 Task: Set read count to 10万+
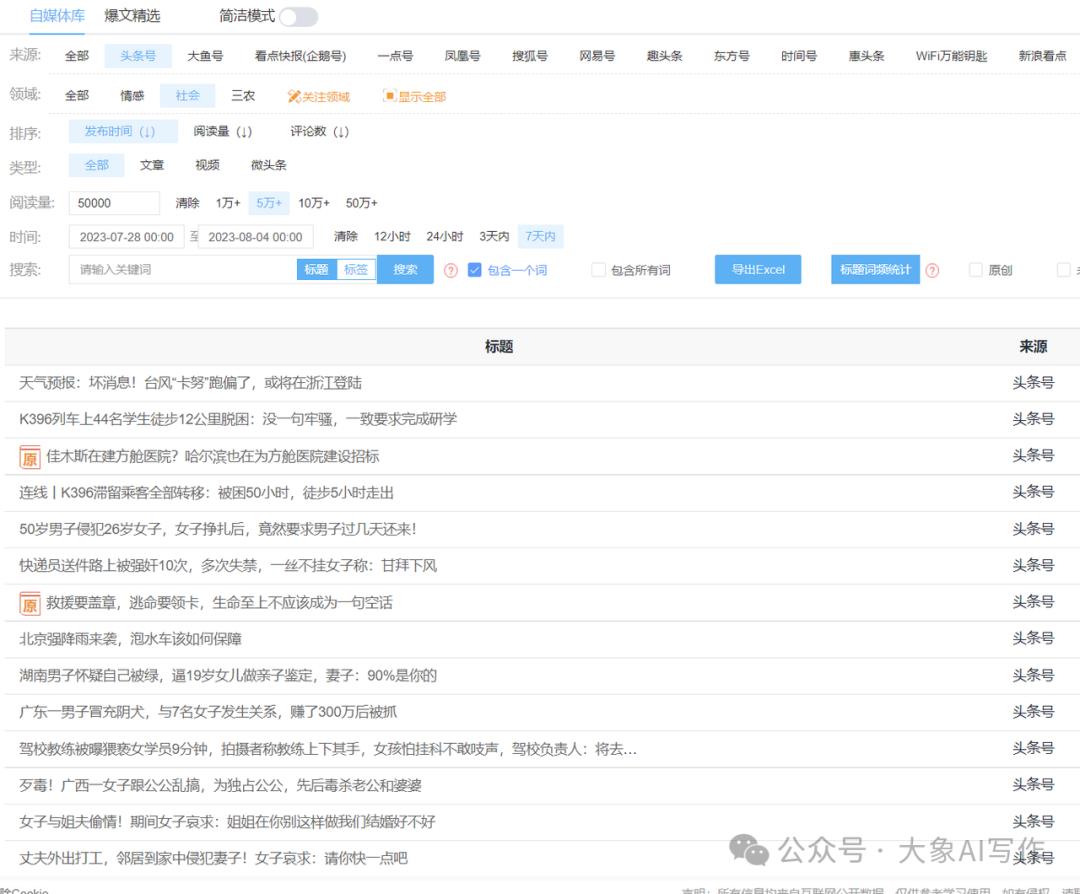pyautogui.click(x=314, y=202)
